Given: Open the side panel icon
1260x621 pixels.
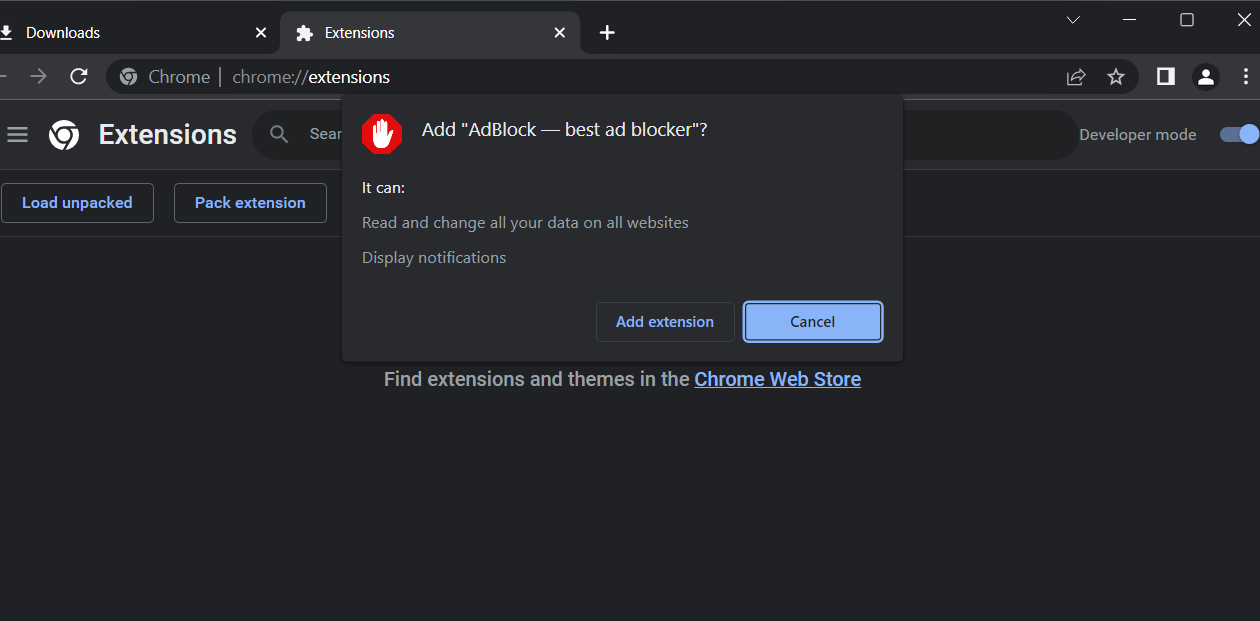Looking at the screenshot, I should 1164,76.
